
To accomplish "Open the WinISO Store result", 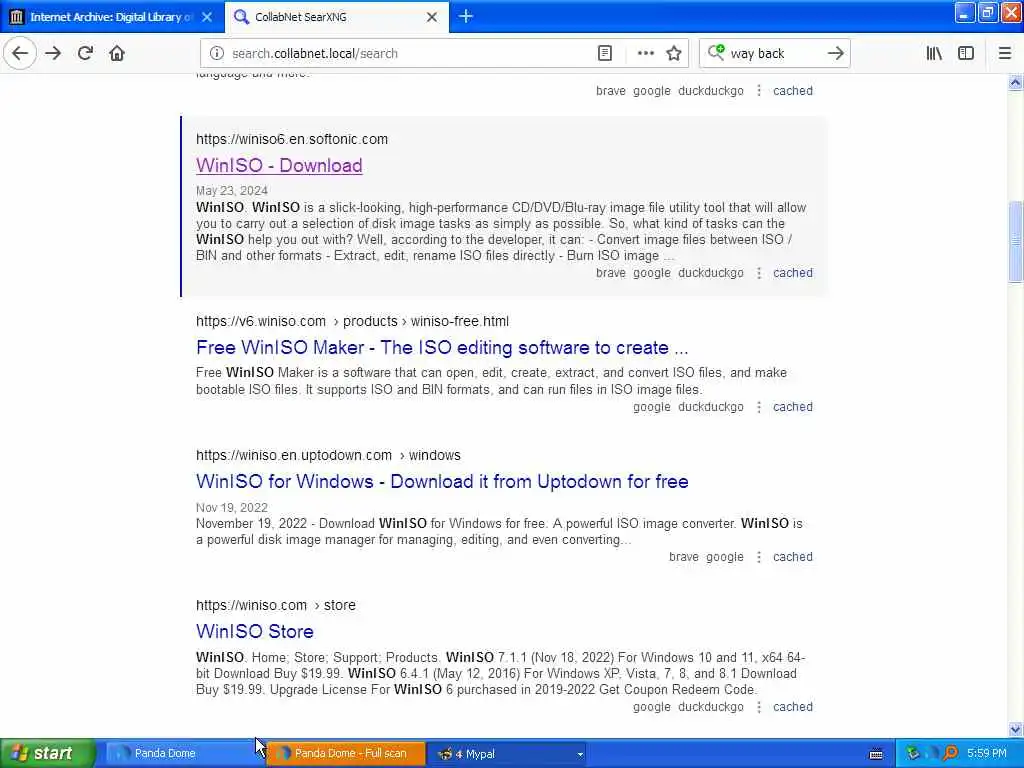I will [x=255, y=632].
